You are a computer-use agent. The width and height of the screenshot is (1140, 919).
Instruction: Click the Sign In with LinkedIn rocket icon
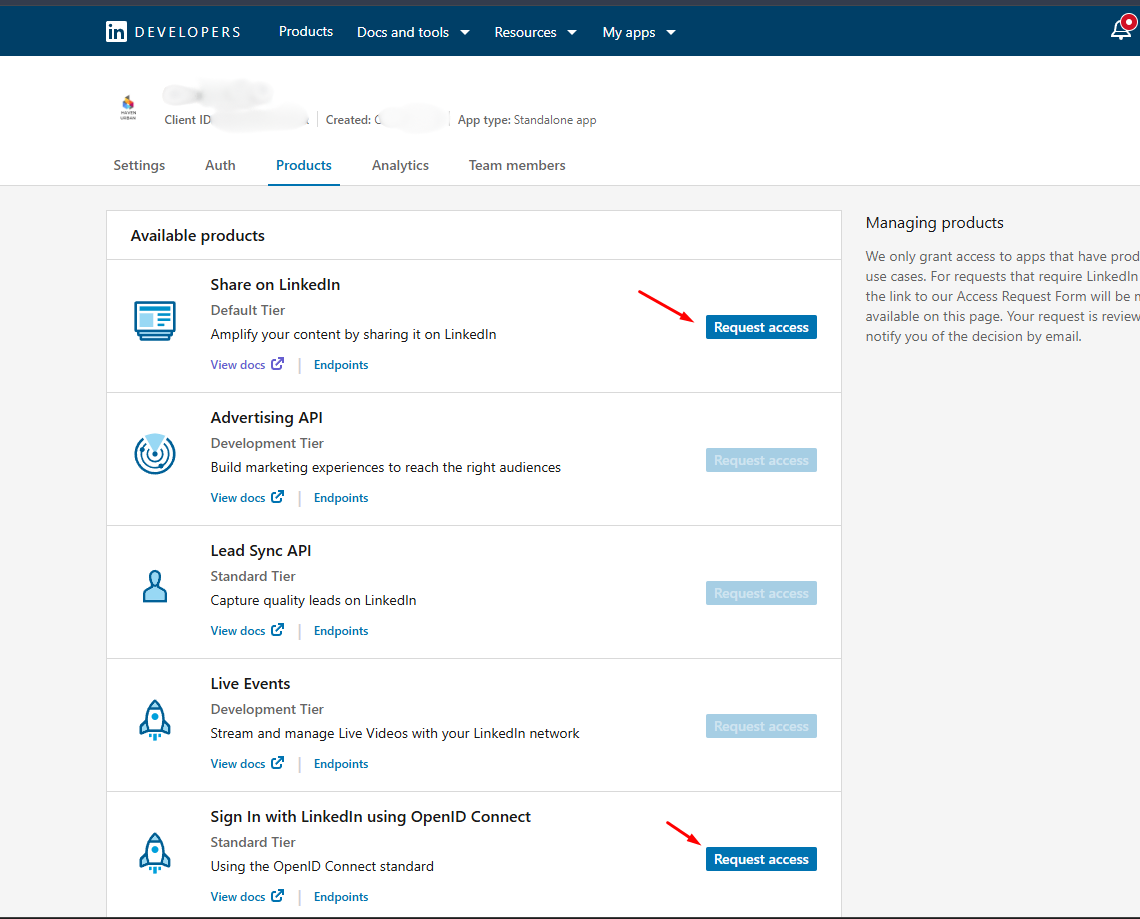[x=155, y=852]
